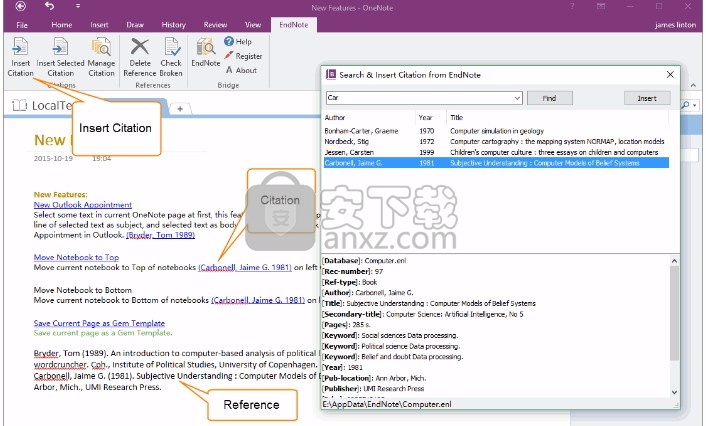Click the search scope dropdown arrow beside magnifier

click(x=695, y=105)
